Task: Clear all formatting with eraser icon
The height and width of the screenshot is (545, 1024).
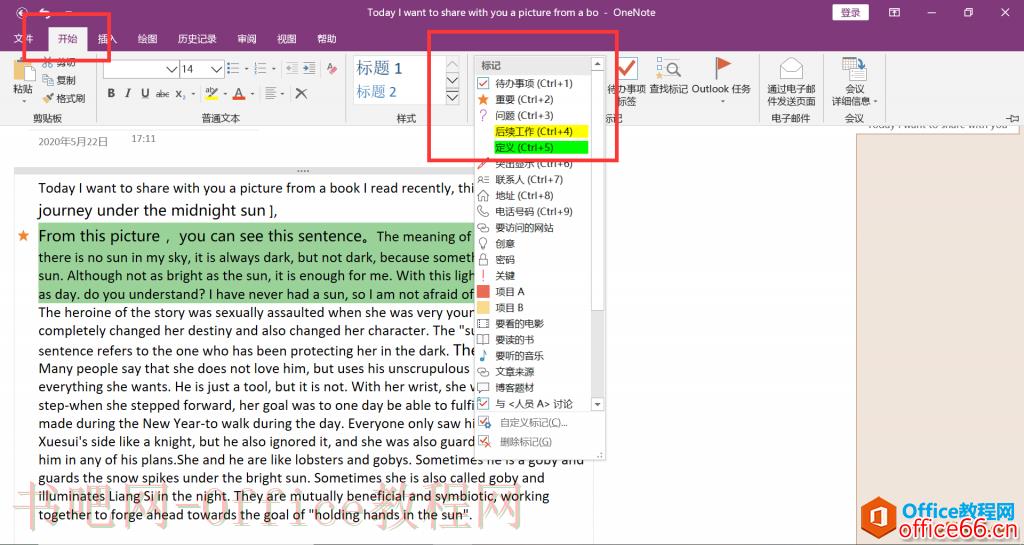Action: [332, 69]
